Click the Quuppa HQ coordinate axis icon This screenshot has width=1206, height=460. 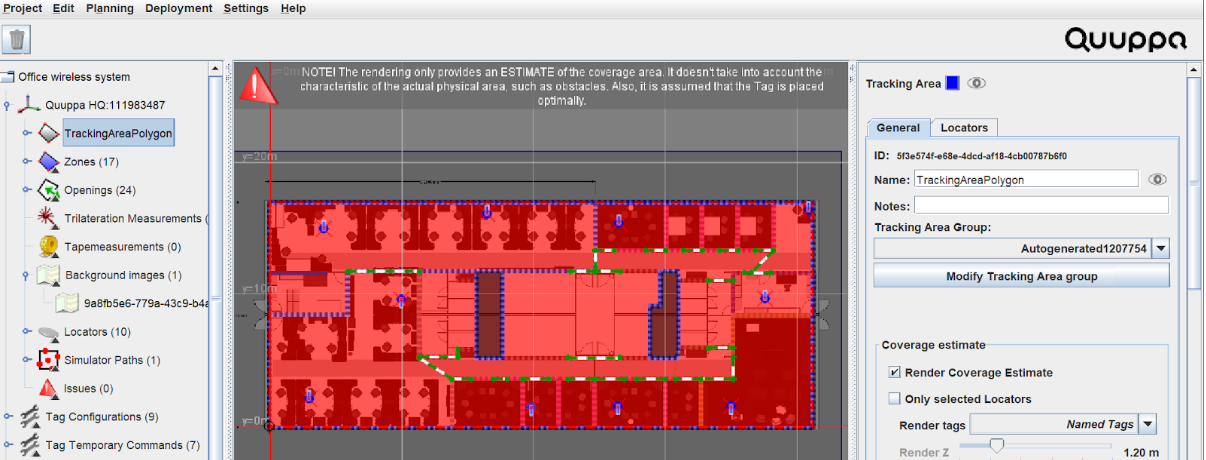[x=30, y=104]
